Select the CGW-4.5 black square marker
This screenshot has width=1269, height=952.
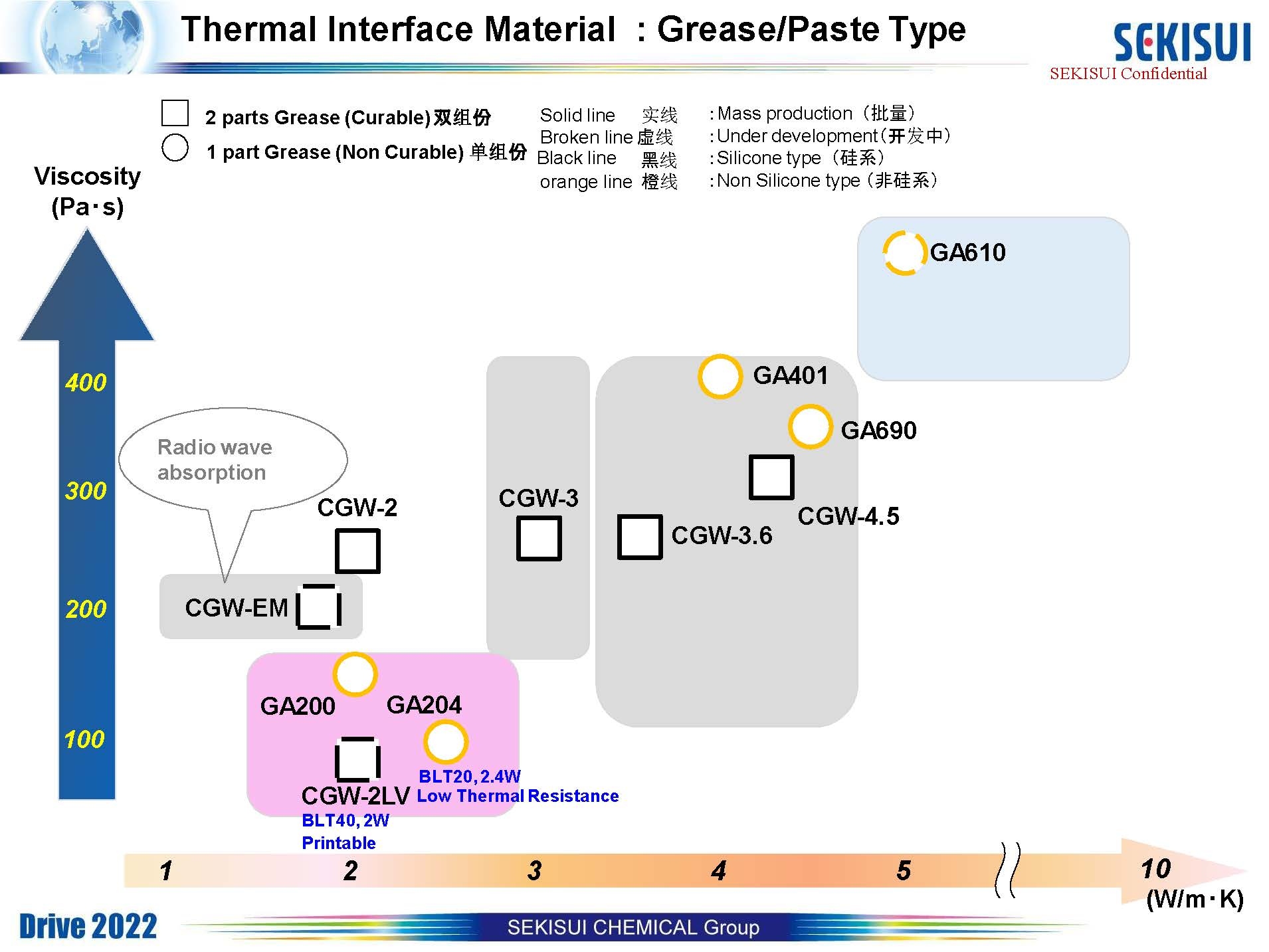click(771, 477)
